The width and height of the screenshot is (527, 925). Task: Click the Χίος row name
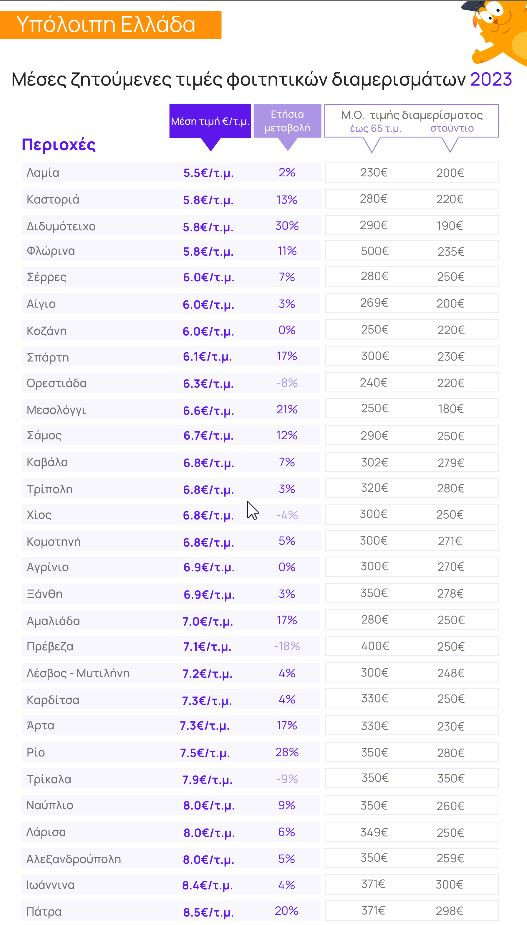(x=39, y=515)
